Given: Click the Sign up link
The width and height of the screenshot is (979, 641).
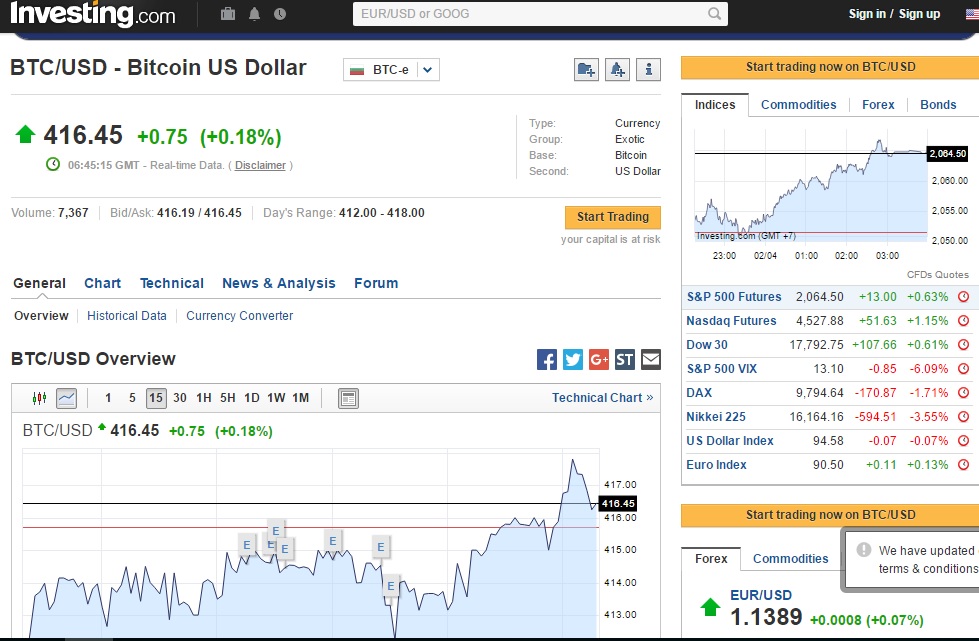Looking at the screenshot, I should [x=919, y=14].
